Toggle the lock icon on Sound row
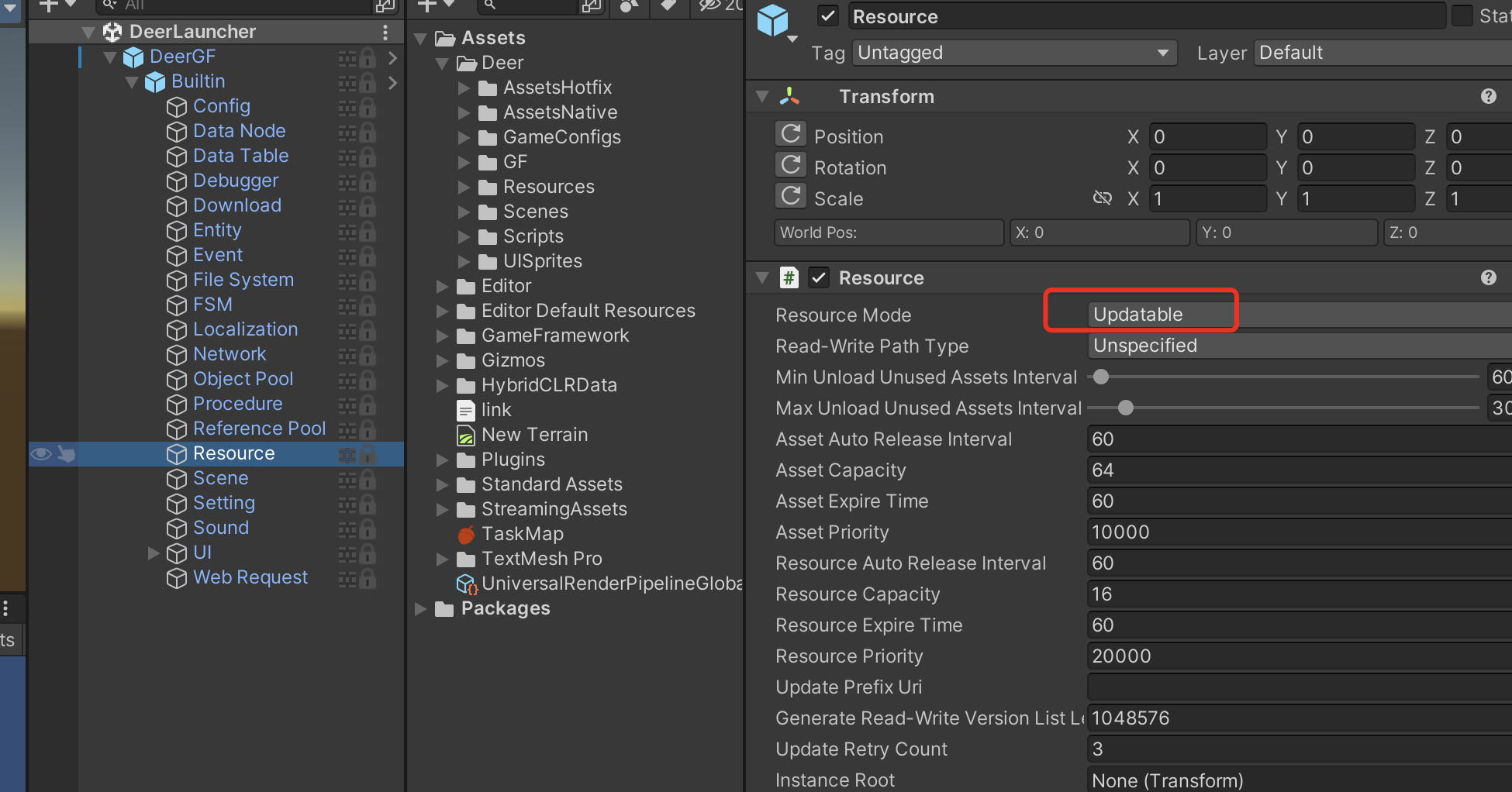The width and height of the screenshot is (1512, 792). point(368,528)
